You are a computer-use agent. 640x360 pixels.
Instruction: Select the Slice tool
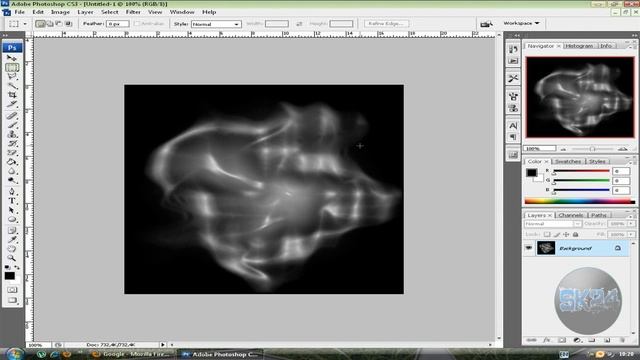point(12,104)
